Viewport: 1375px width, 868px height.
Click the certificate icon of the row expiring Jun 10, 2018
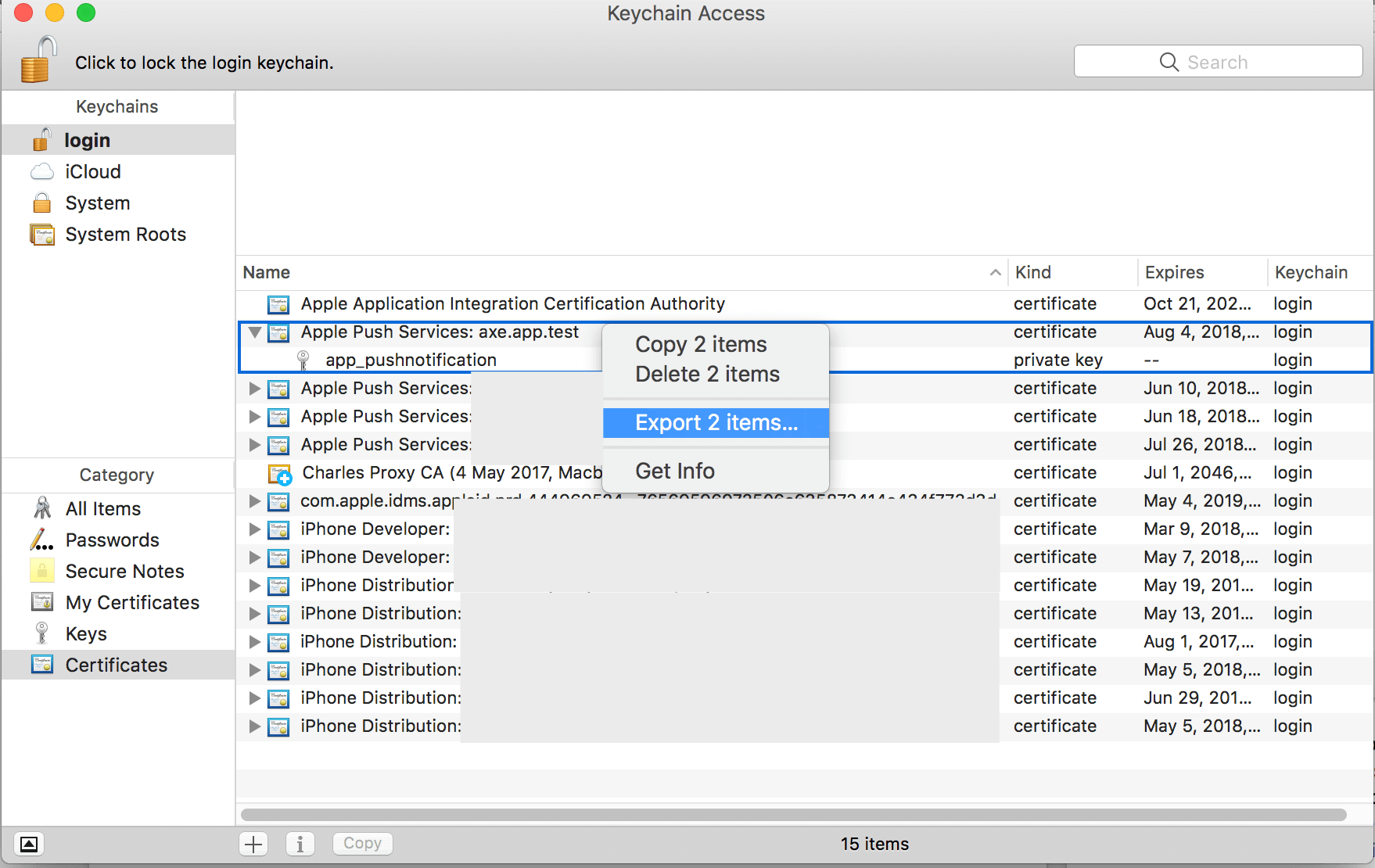tap(278, 389)
